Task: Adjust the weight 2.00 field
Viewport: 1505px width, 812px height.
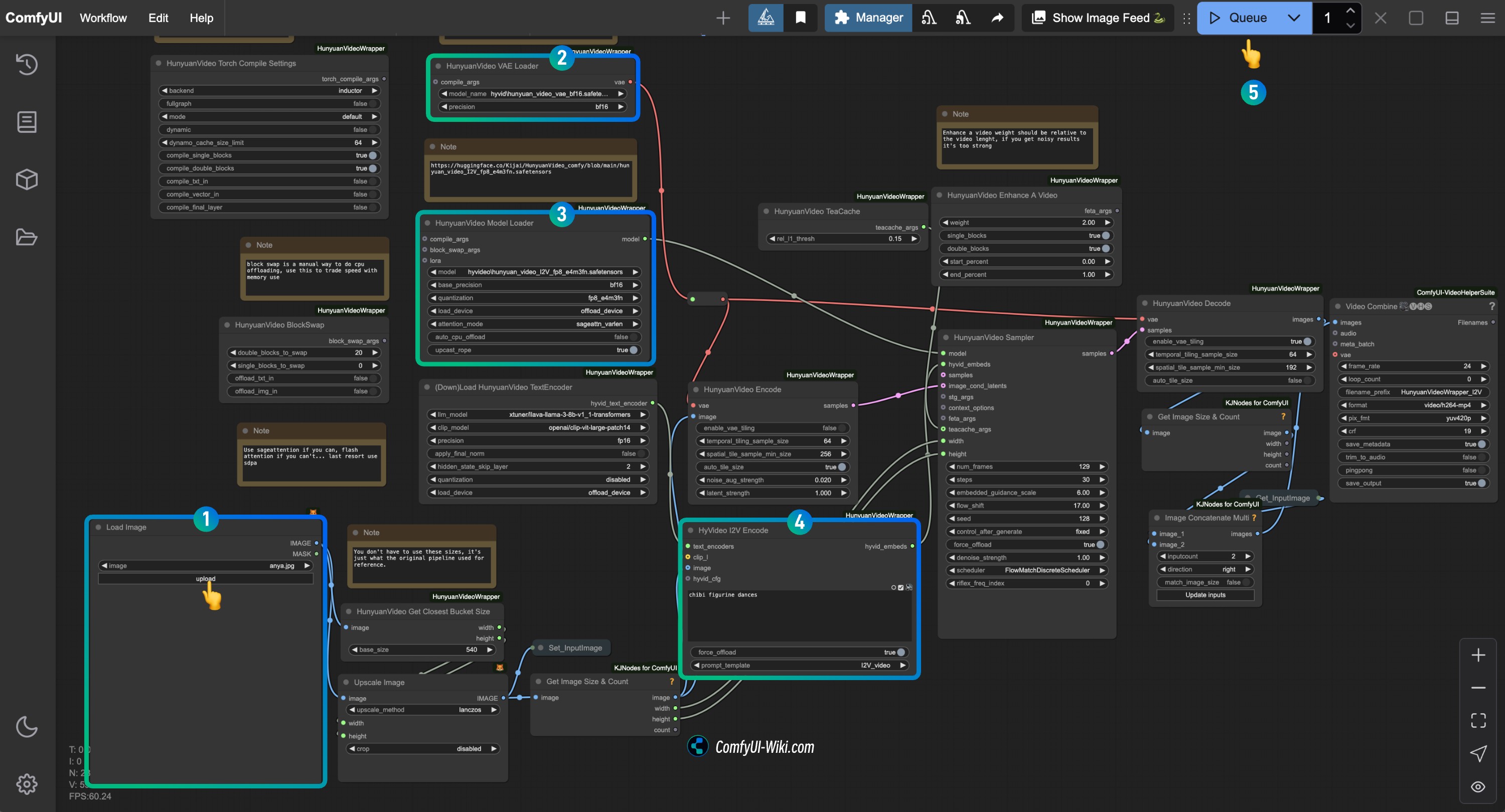Action: pyautogui.click(x=1026, y=223)
